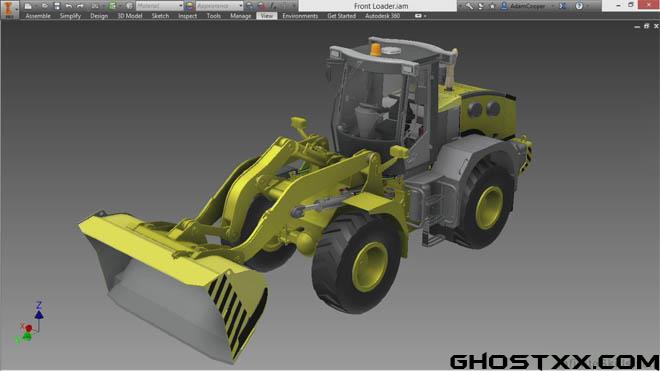
Task: Toggle ribbon display with the panel toggle button
Action: [418, 16]
